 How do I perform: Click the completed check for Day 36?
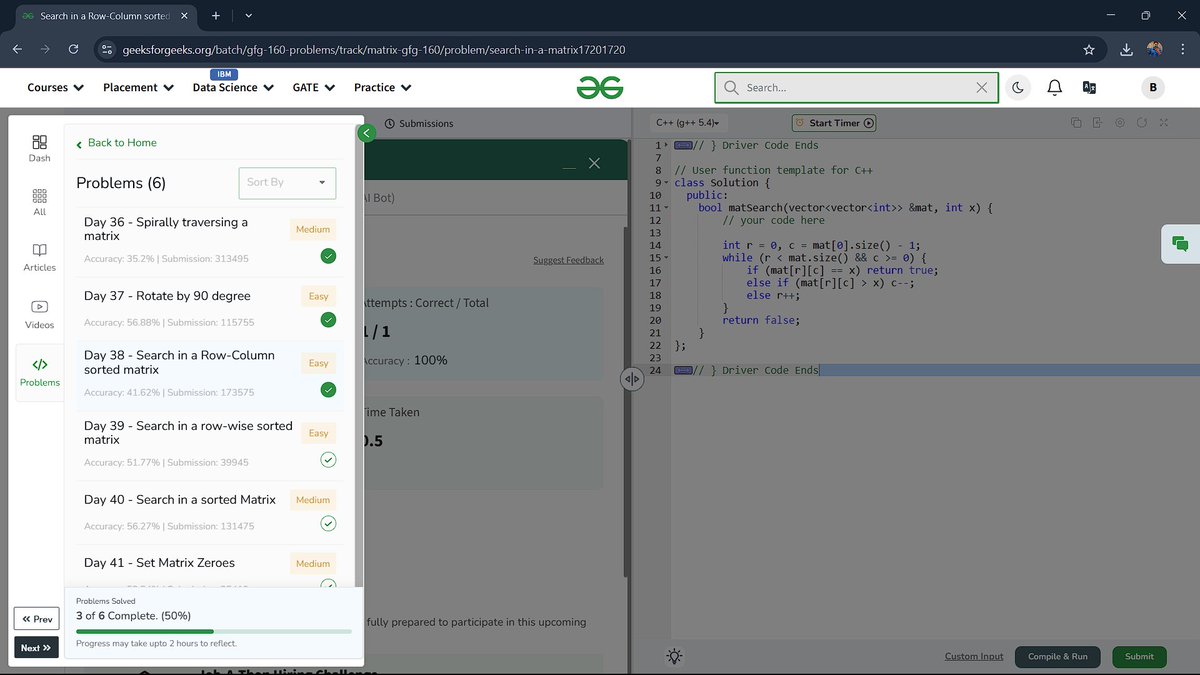(x=328, y=256)
